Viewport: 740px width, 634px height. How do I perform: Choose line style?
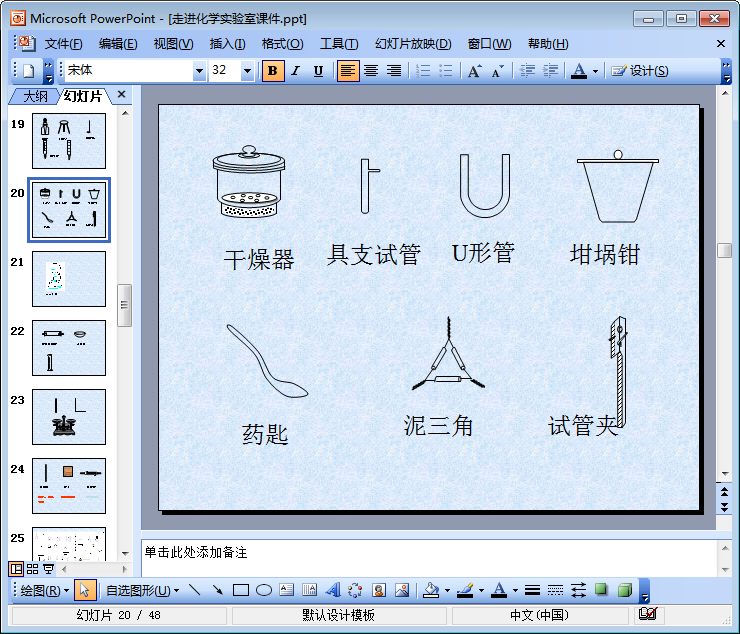(532, 590)
